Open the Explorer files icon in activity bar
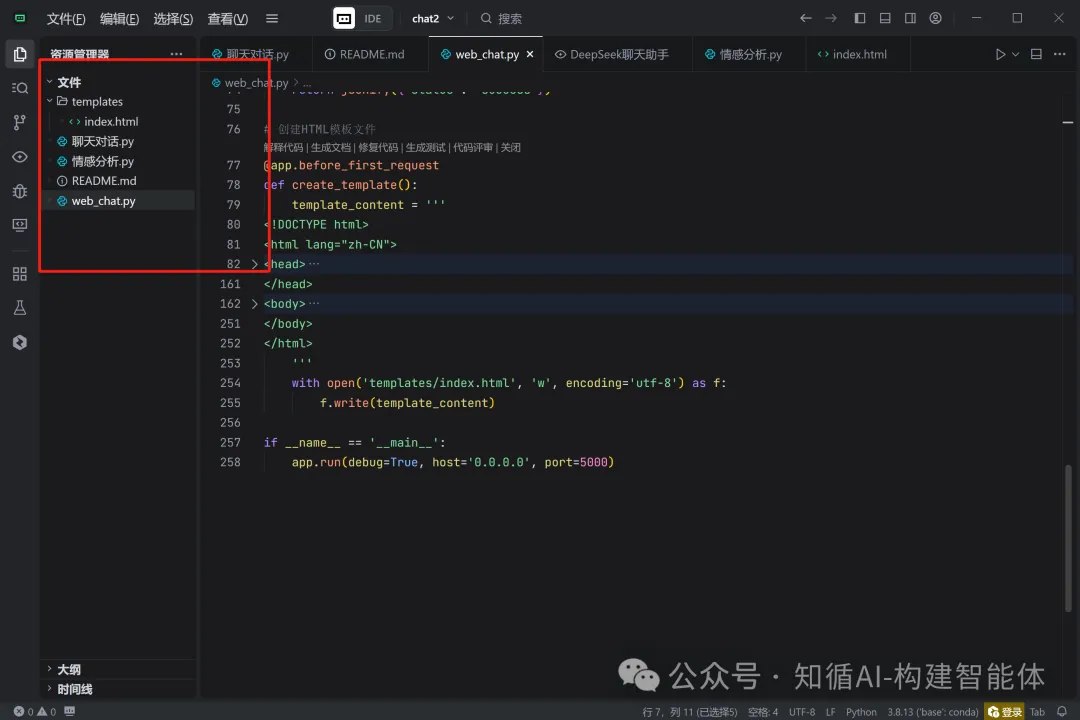The image size is (1080, 720). [20, 54]
